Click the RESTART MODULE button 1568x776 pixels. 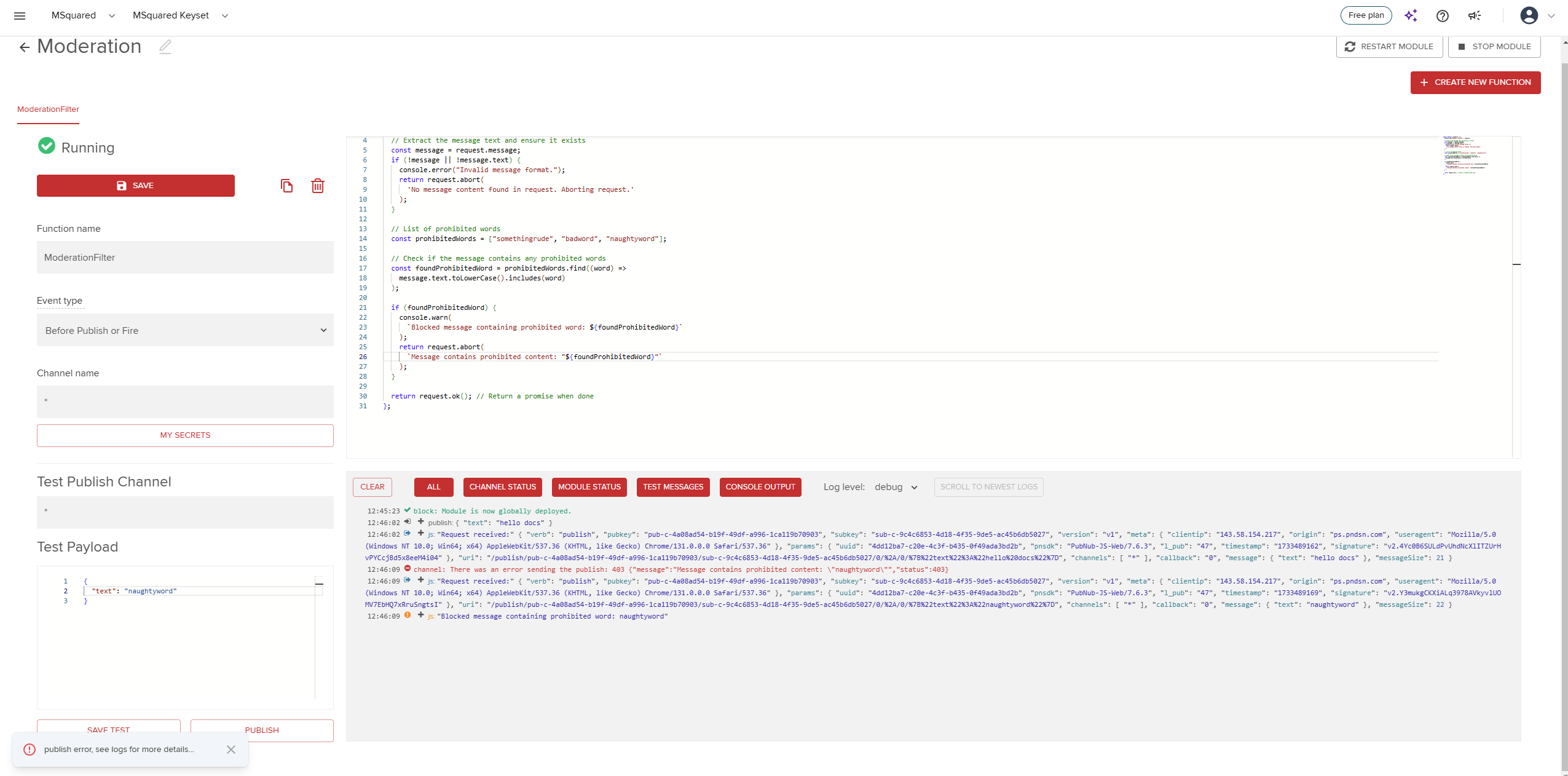[x=1389, y=47]
